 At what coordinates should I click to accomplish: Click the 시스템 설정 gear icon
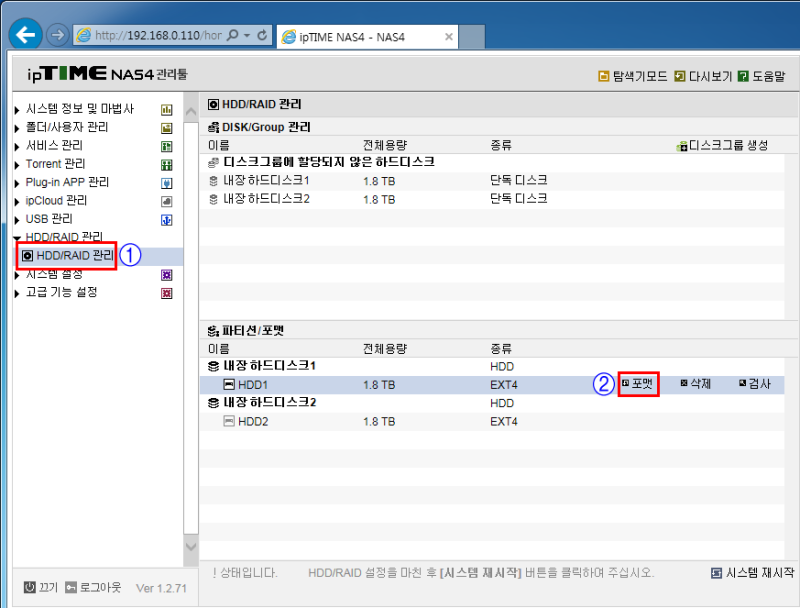coord(168,273)
